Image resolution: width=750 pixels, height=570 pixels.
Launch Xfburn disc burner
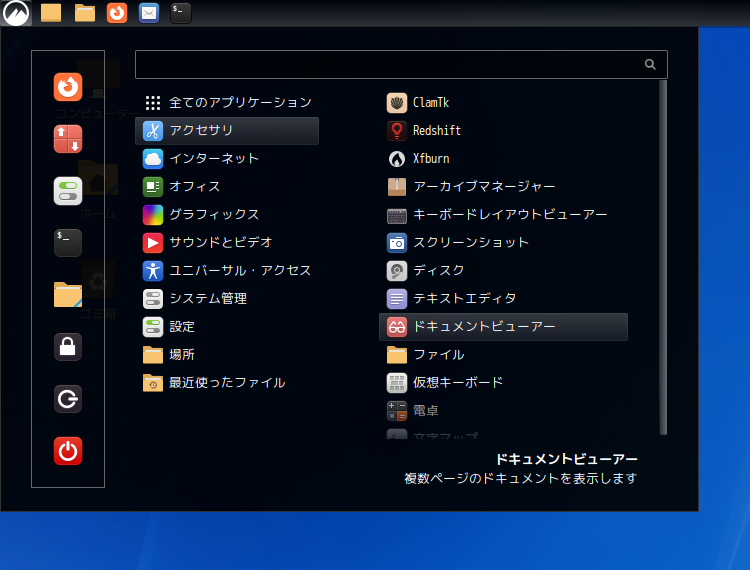tap(503, 159)
